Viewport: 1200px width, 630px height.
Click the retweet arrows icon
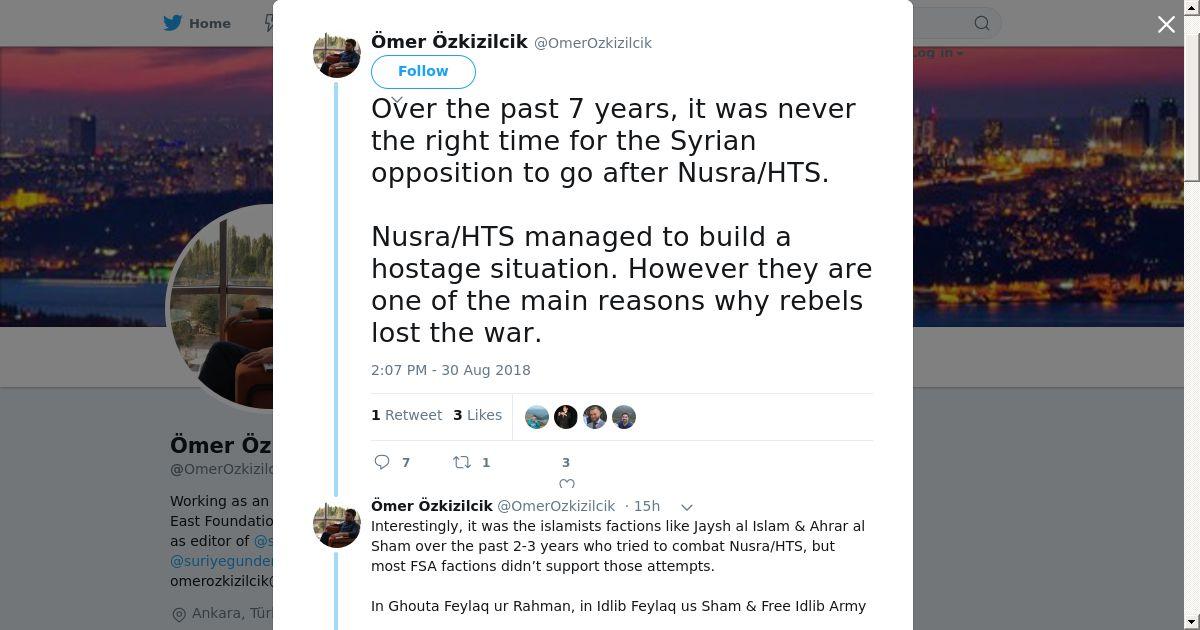pyautogui.click(x=462, y=462)
